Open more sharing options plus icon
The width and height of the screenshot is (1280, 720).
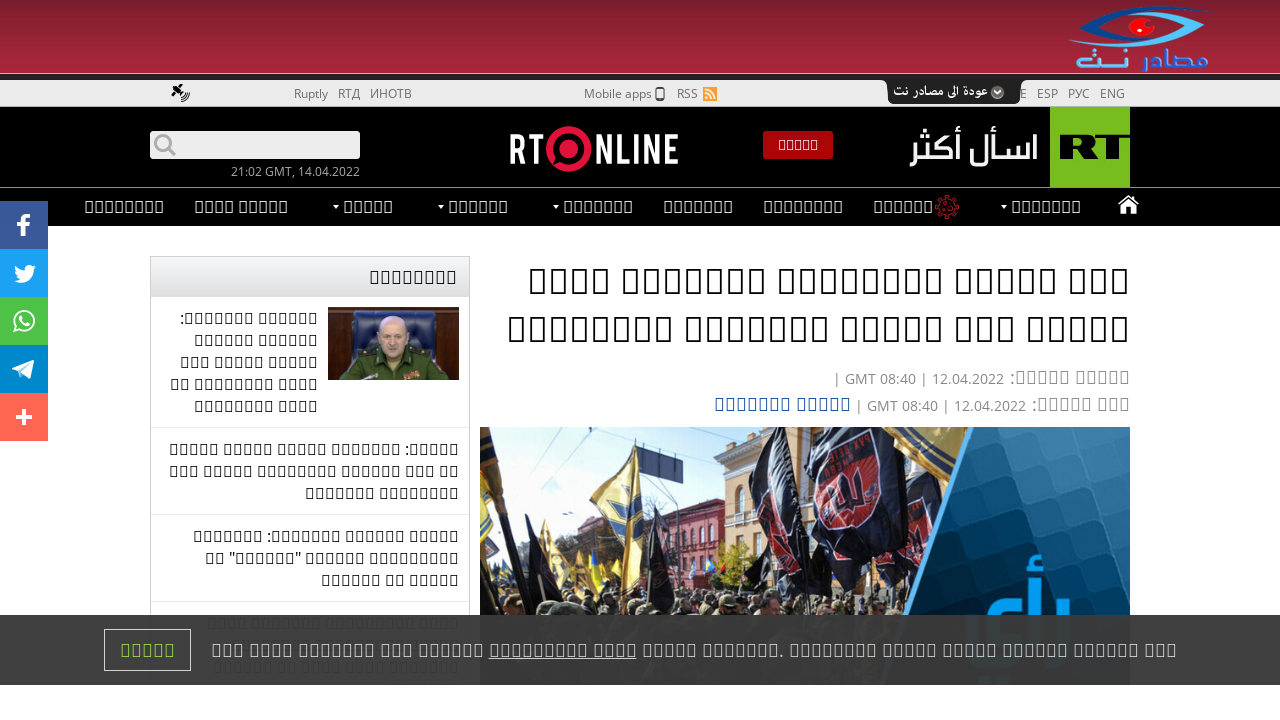24,417
